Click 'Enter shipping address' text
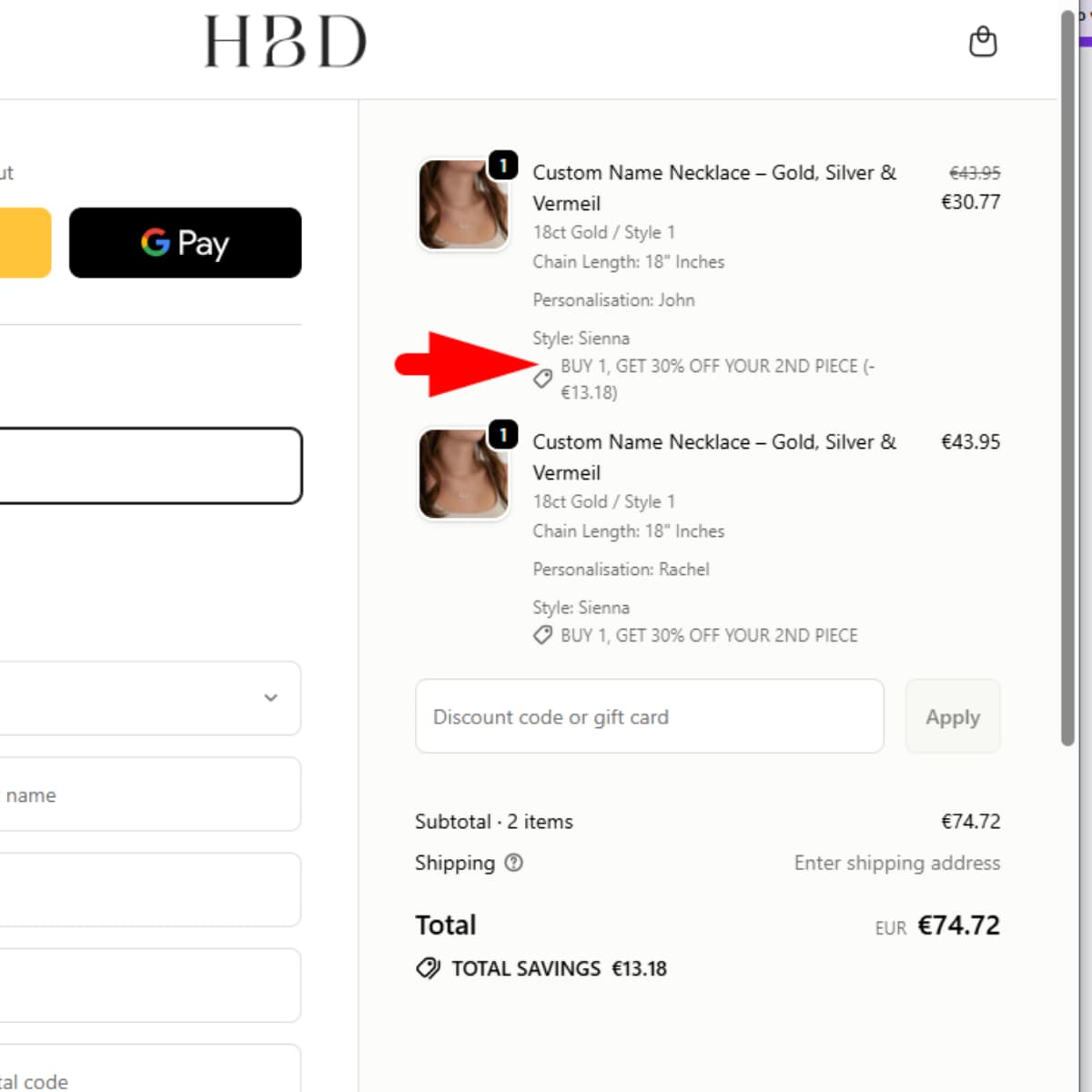This screenshot has width=1092, height=1092. 896,863
